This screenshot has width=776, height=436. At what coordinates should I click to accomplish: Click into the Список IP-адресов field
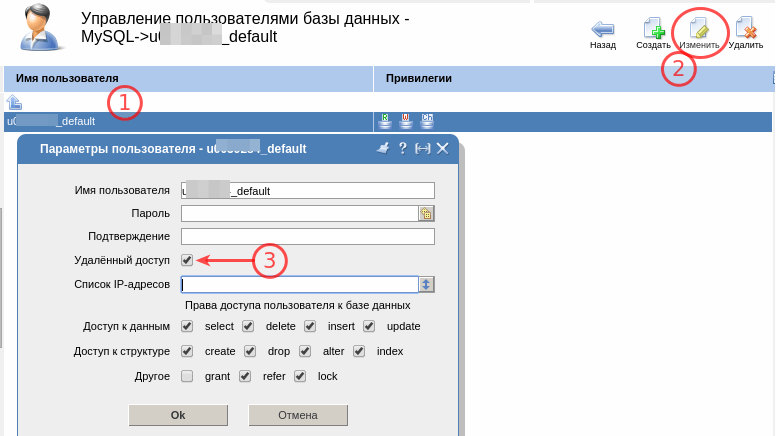point(300,285)
